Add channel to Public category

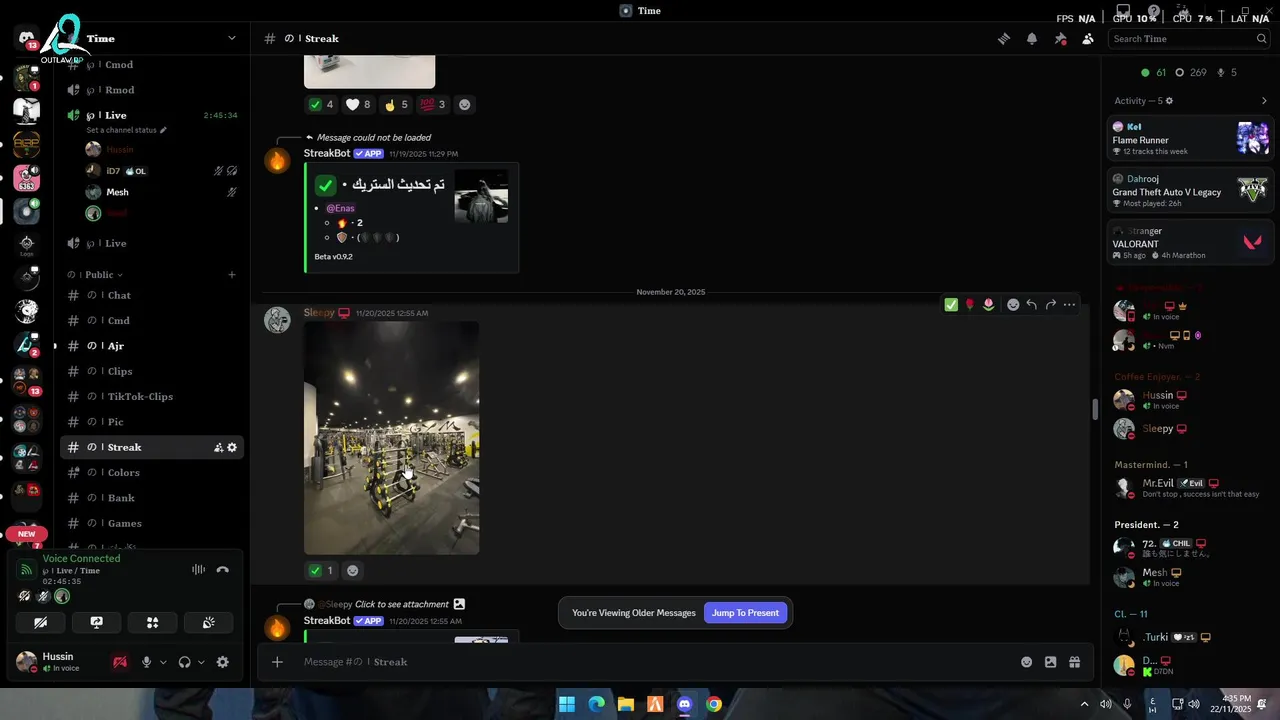click(232, 274)
